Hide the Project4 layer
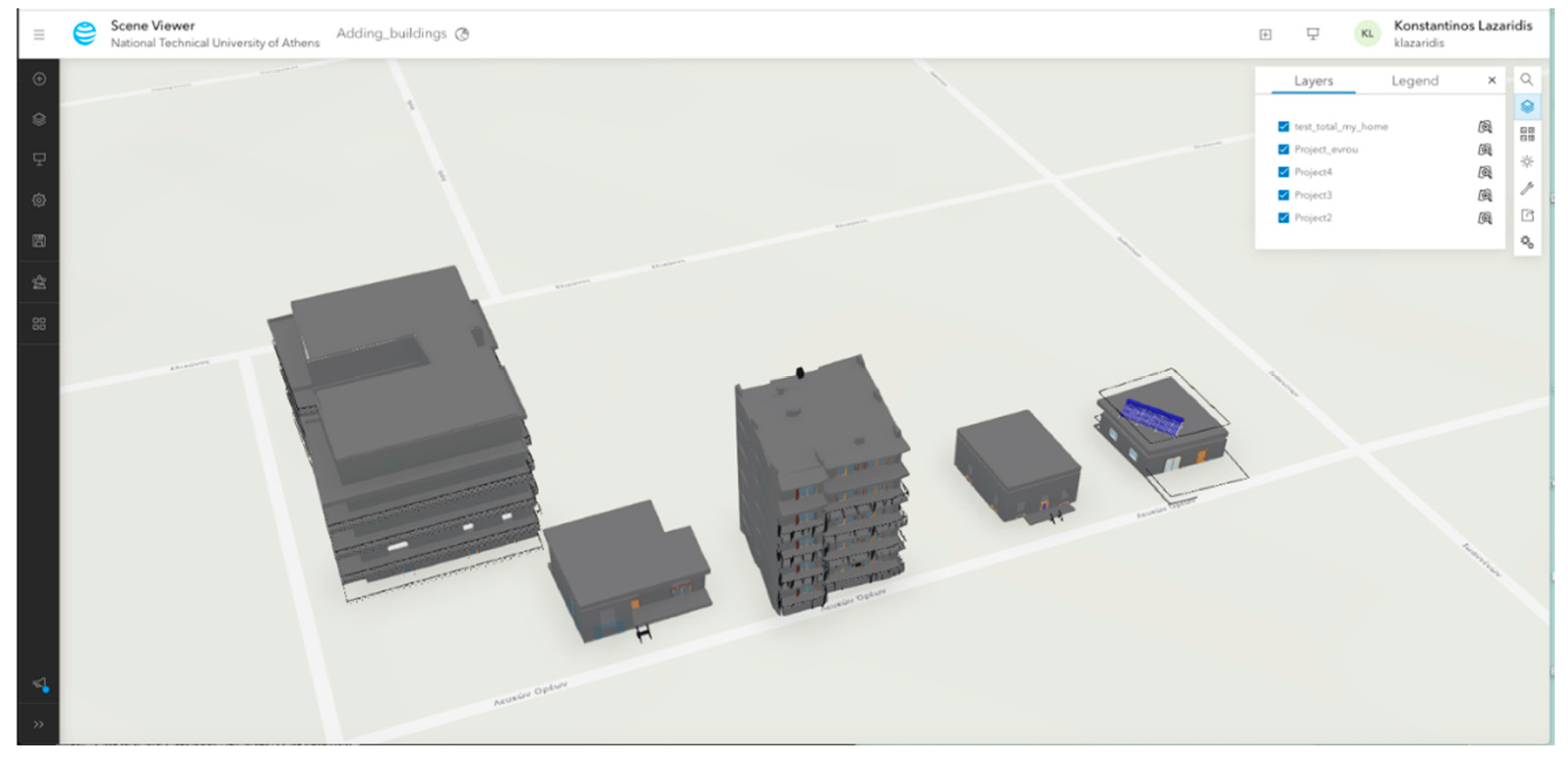Viewport: 1568px width, 760px height. point(1283,172)
